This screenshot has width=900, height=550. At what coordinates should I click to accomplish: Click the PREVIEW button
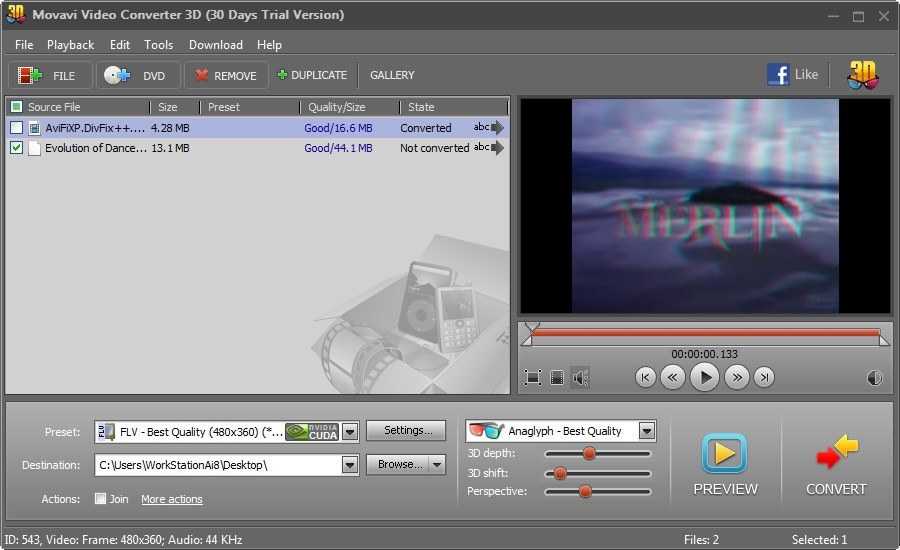725,464
